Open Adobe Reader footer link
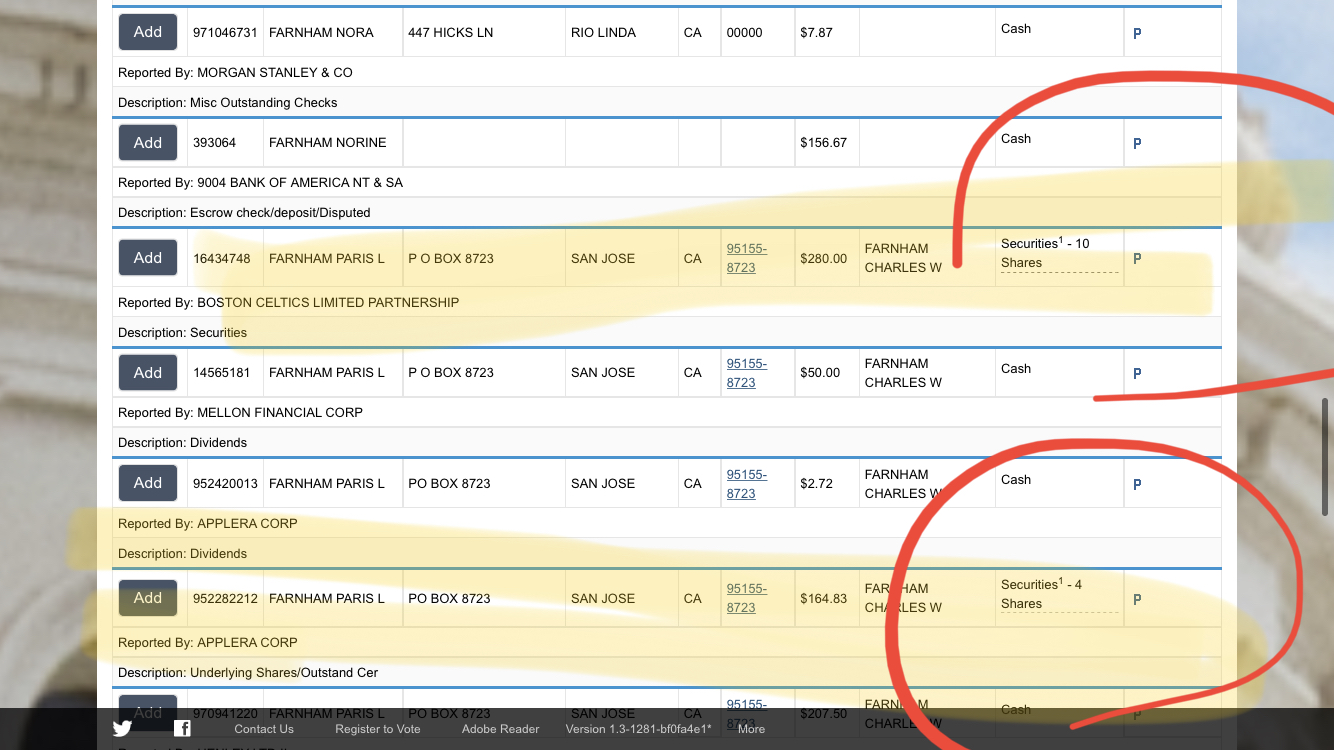 [500, 729]
